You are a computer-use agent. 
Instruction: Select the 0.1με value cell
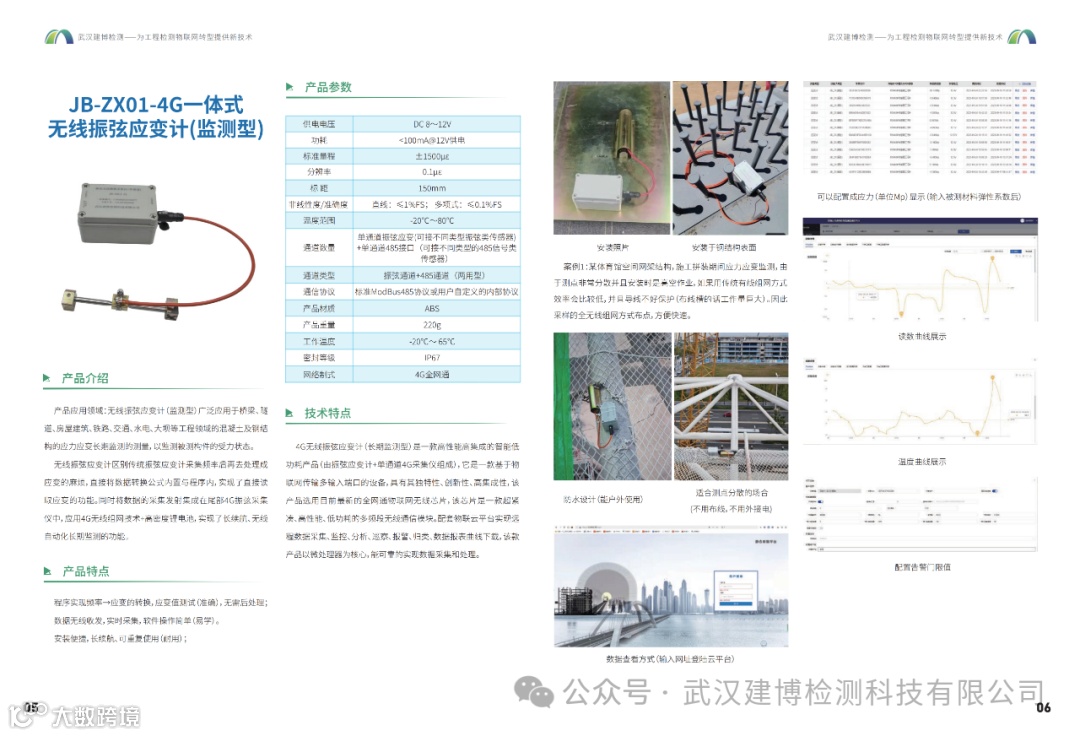tap(437, 171)
